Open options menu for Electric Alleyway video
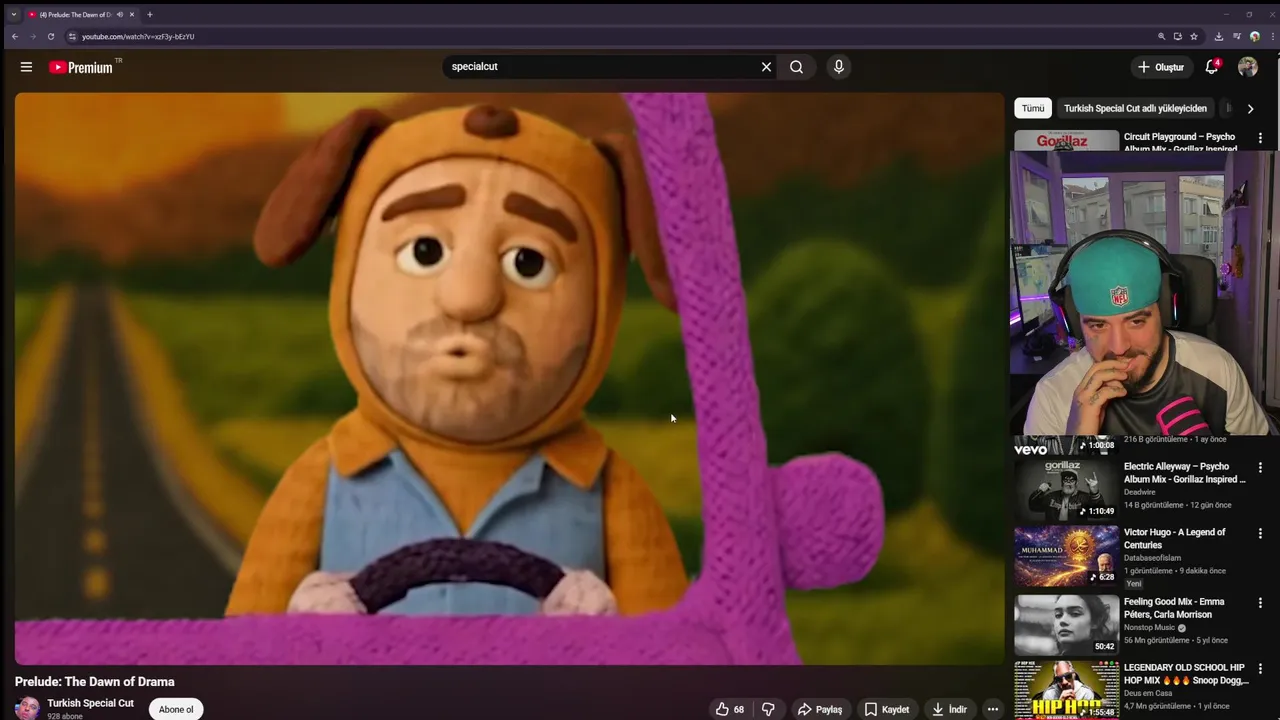Screen dimensions: 1280x720 click(x=1260, y=467)
